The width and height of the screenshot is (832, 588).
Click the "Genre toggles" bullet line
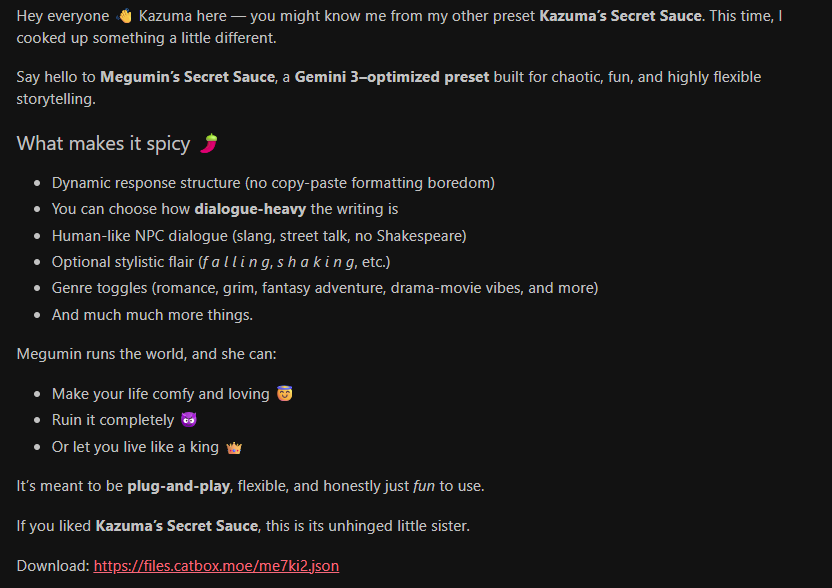(x=324, y=288)
